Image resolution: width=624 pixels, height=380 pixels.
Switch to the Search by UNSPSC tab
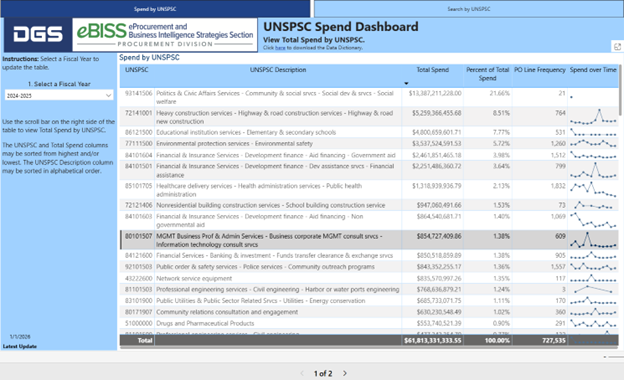point(468,9)
